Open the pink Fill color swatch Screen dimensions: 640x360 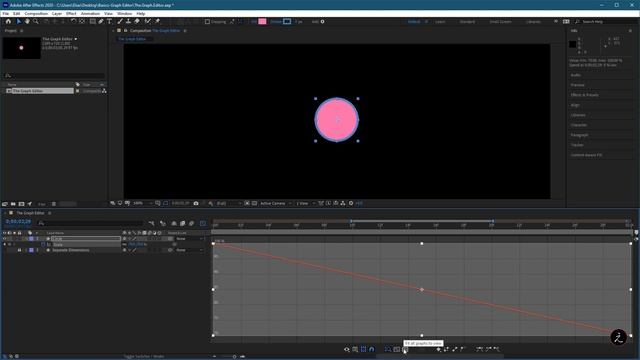[x=262, y=21]
